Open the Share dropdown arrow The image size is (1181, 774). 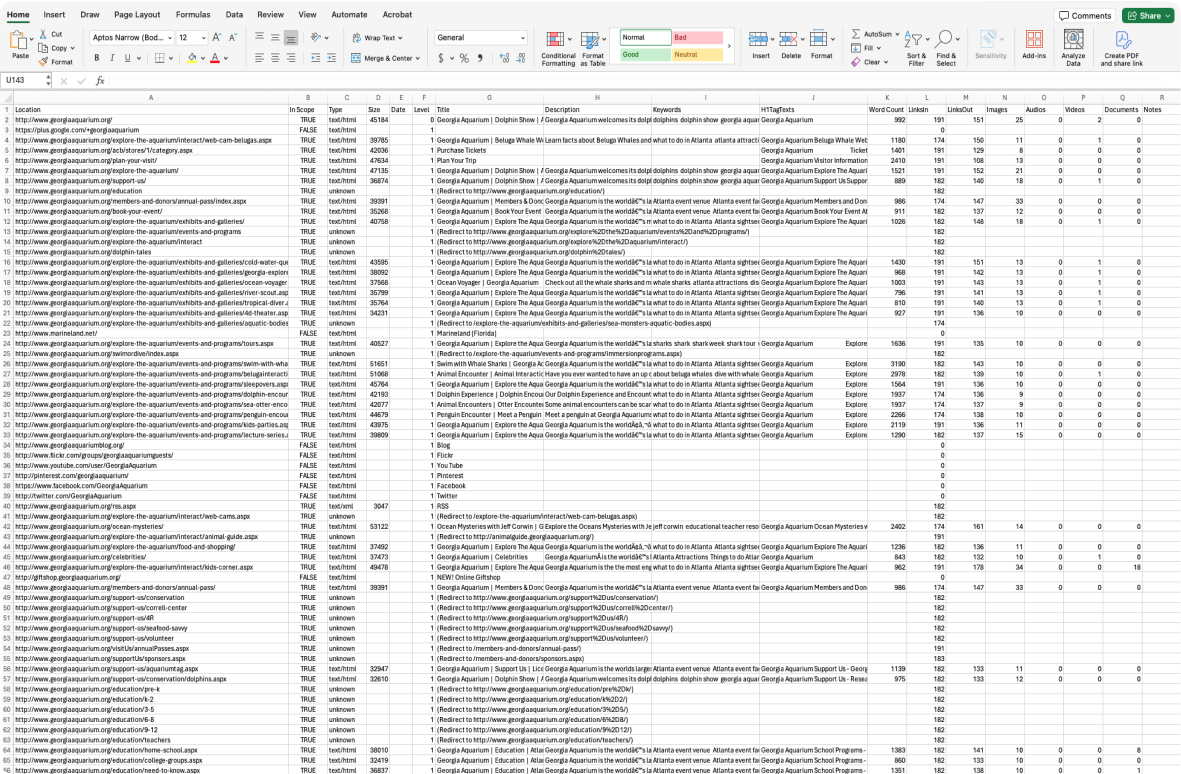1167,15
